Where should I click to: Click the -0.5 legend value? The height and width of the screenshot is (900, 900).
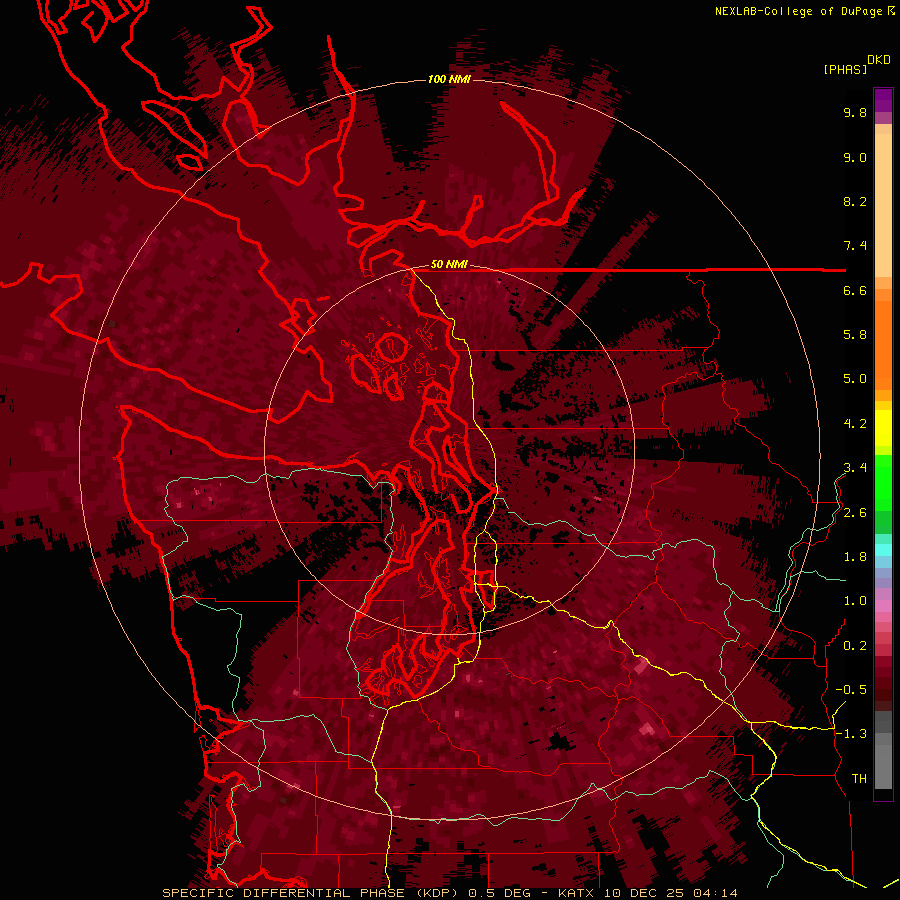coord(851,690)
